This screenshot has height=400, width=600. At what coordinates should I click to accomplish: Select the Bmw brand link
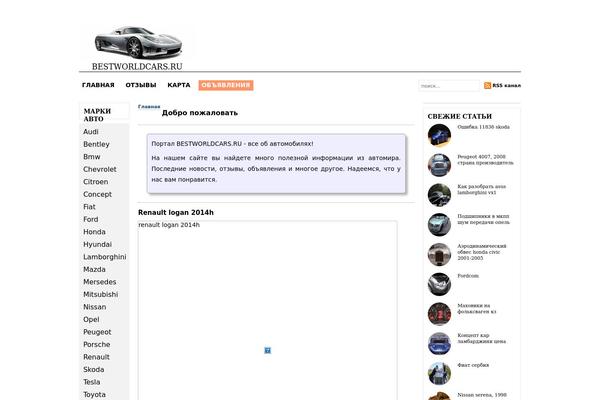tap(92, 157)
